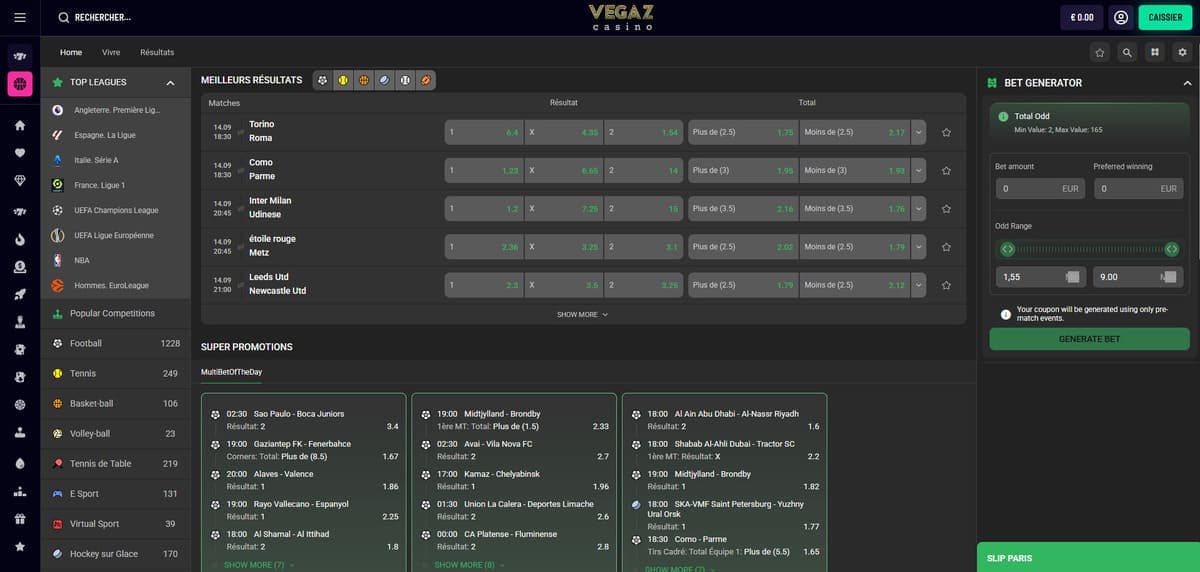Select the MultiBetOfTheDay tab
1200x572 pixels.
[231, 372]
